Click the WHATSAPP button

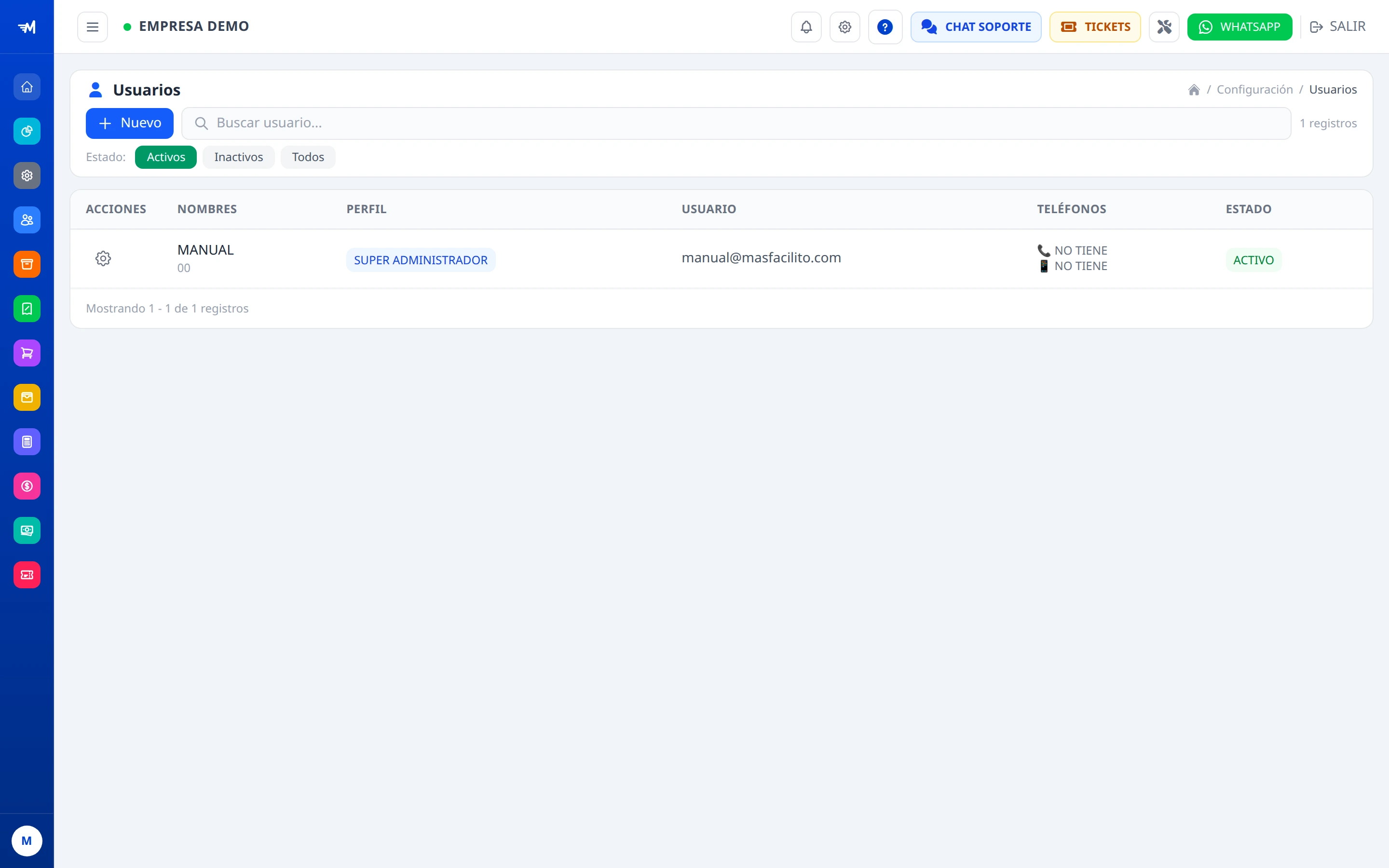1239,27
